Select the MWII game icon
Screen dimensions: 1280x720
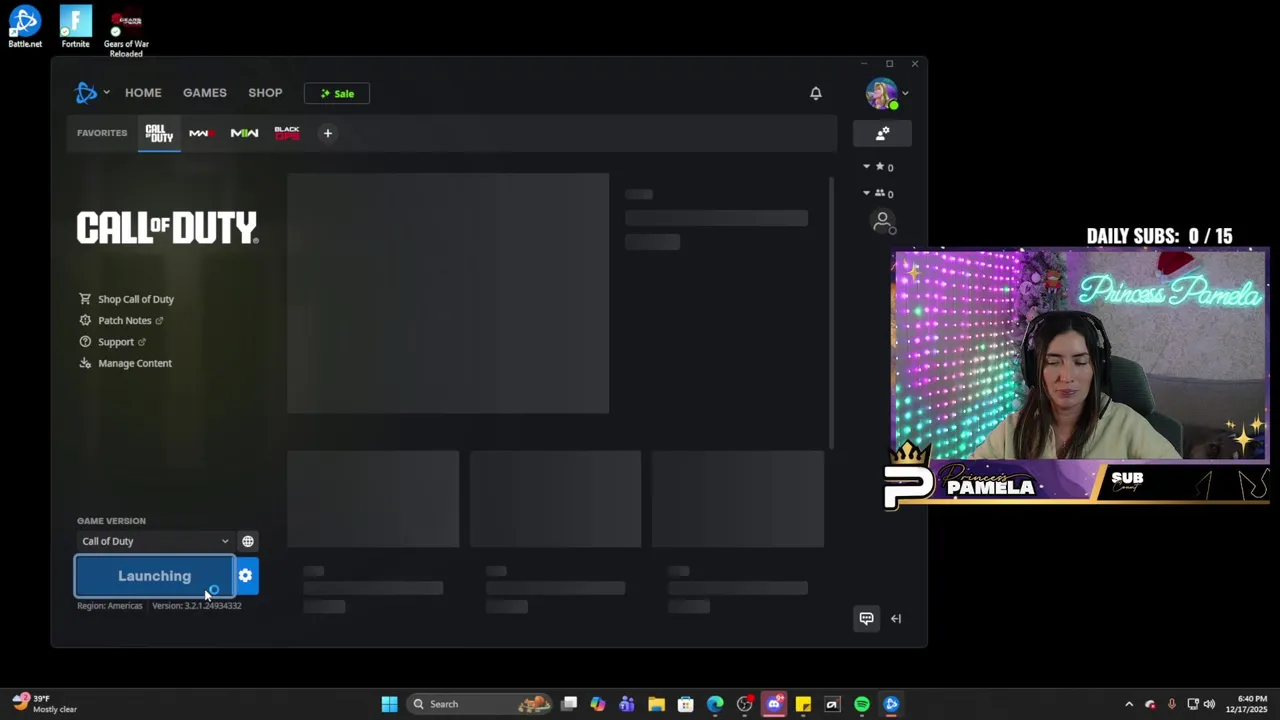pos(244,133)
